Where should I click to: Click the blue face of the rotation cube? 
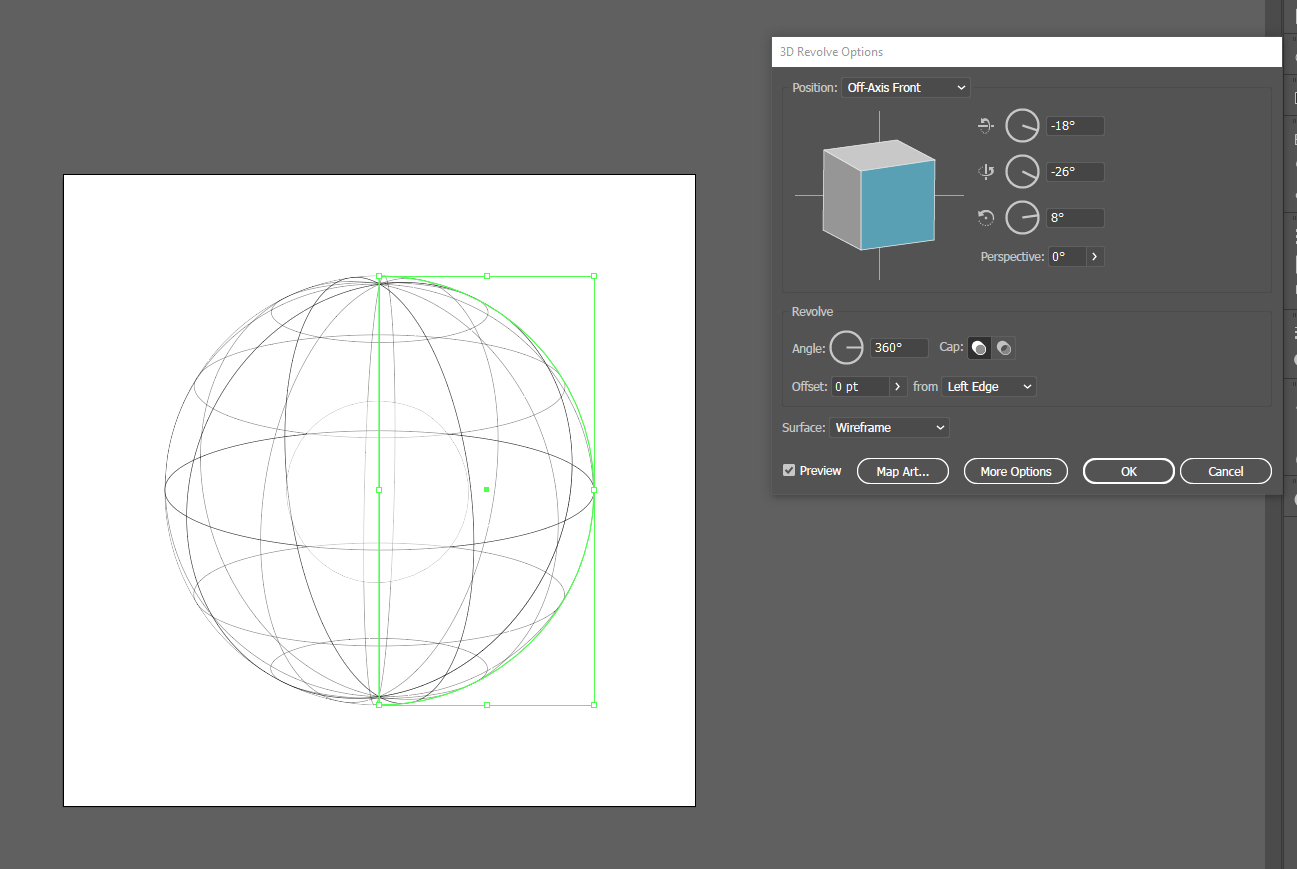coord(897,205)
